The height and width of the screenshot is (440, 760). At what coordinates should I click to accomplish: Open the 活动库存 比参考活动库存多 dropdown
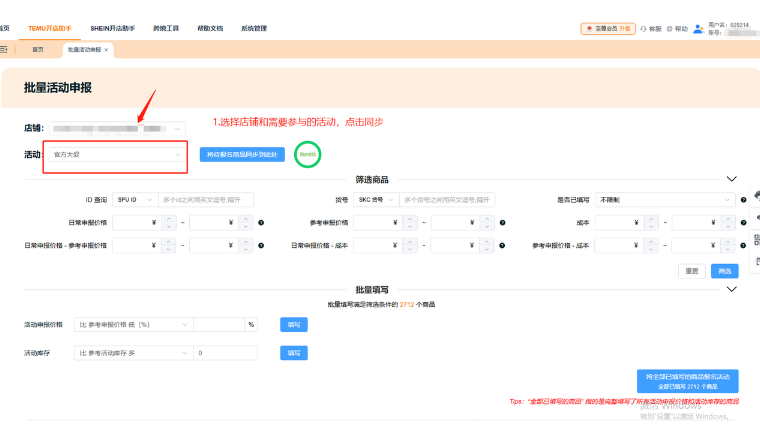(x=133, y=353)
